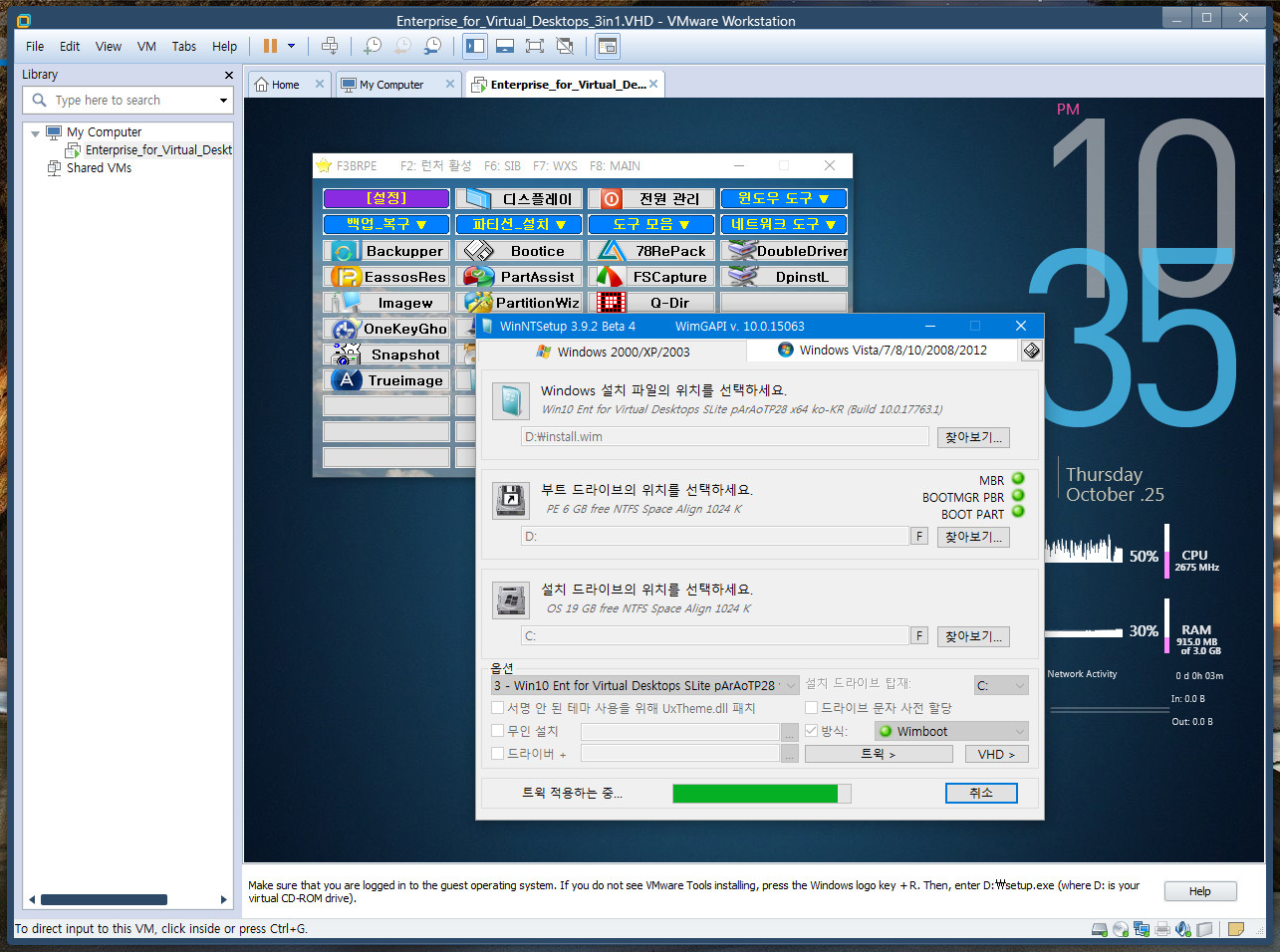Launch Trueimage from the launcher
1280x952 pixels.
point(386,380)
